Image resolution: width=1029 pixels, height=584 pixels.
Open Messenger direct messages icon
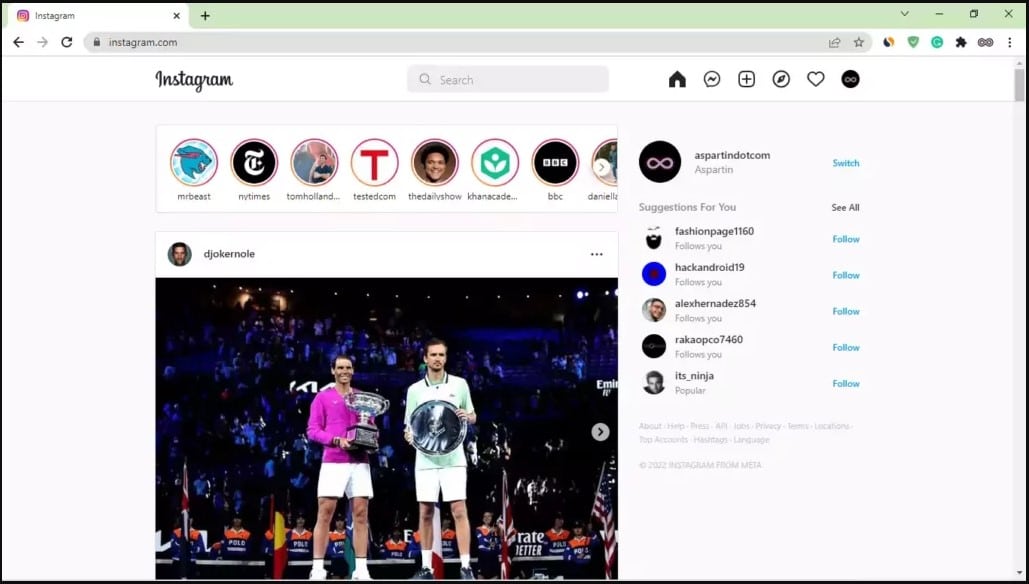(712, 80)
